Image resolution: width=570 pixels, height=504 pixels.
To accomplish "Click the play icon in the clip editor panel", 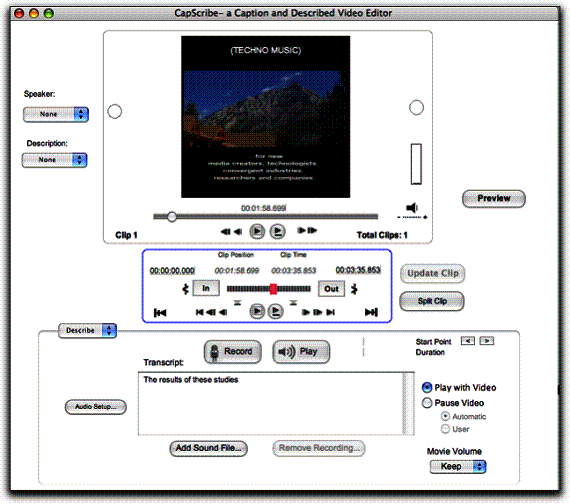I will pos(257,311).
